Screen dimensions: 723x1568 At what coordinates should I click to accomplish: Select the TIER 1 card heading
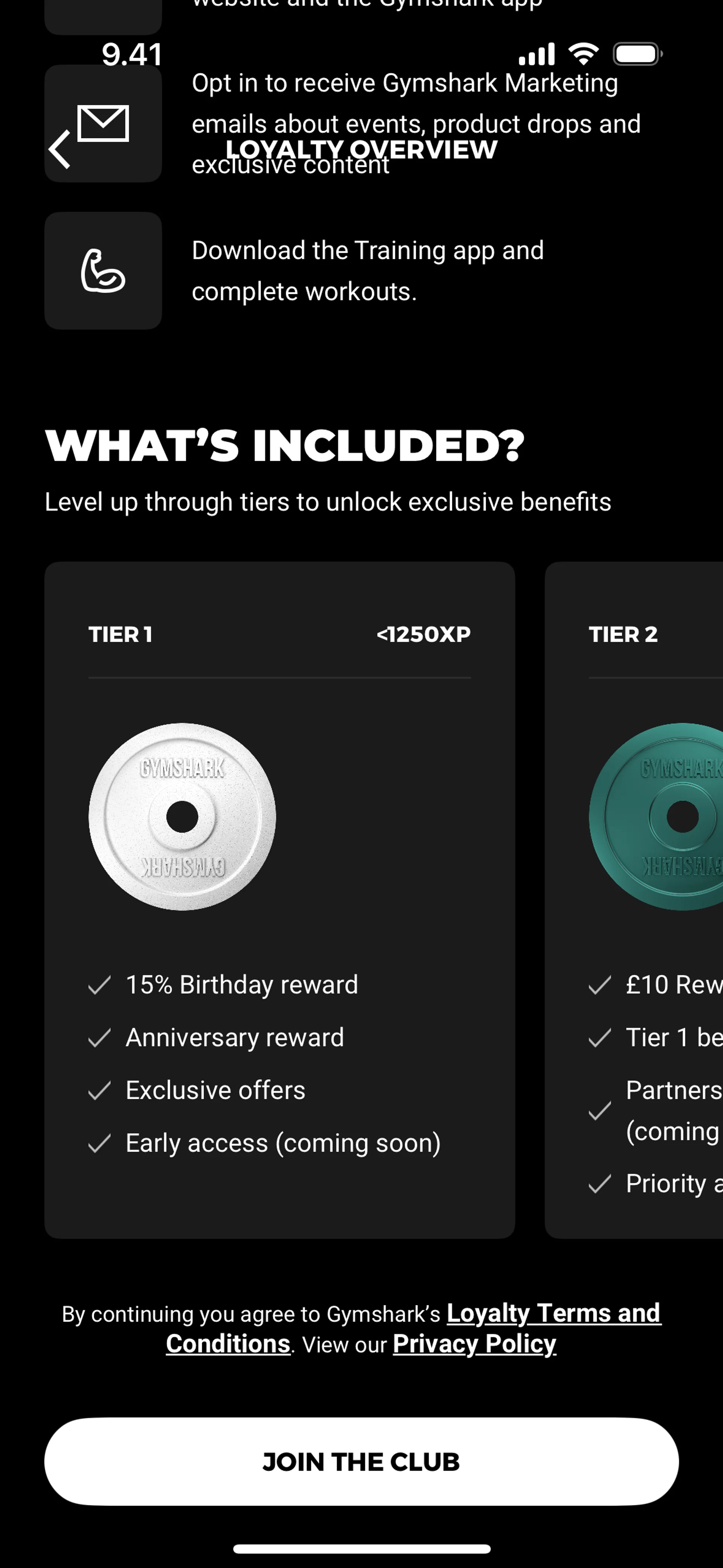120,634
